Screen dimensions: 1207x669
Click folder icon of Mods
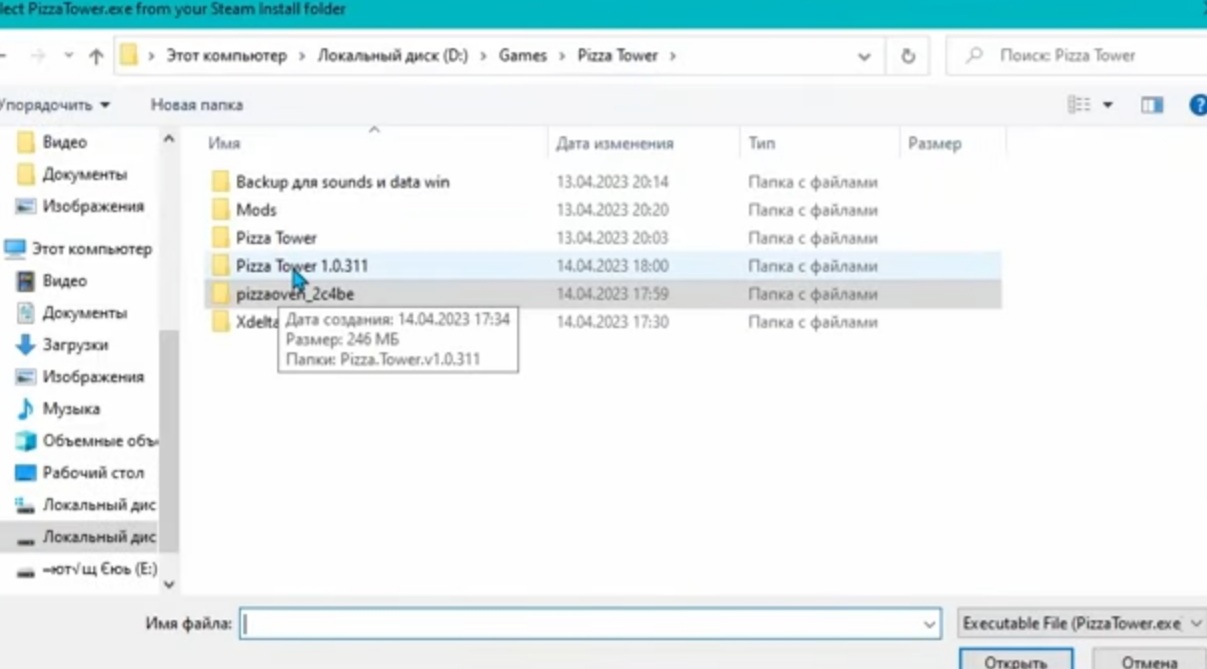[x=220, y=210]
